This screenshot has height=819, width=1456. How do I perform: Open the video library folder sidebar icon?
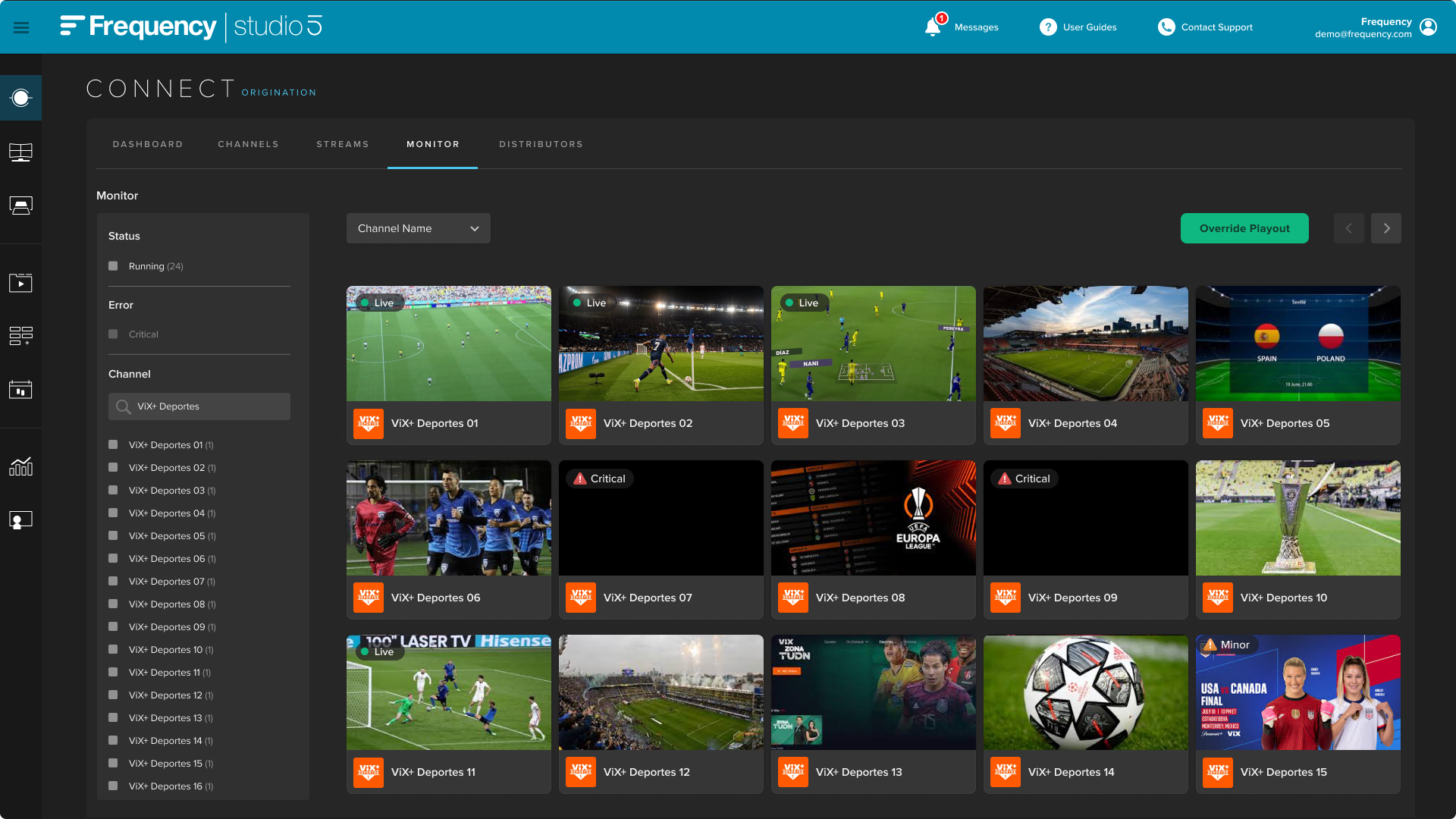point(20,283)
